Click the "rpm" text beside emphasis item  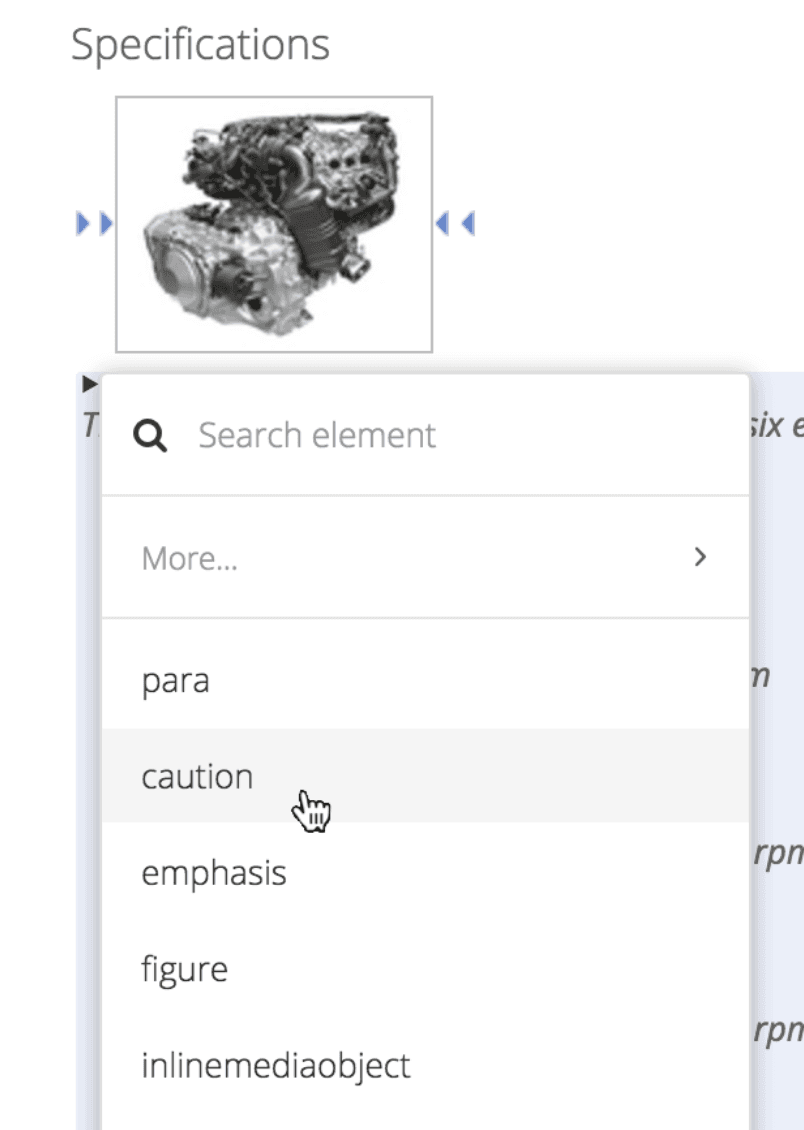point(776,855)
